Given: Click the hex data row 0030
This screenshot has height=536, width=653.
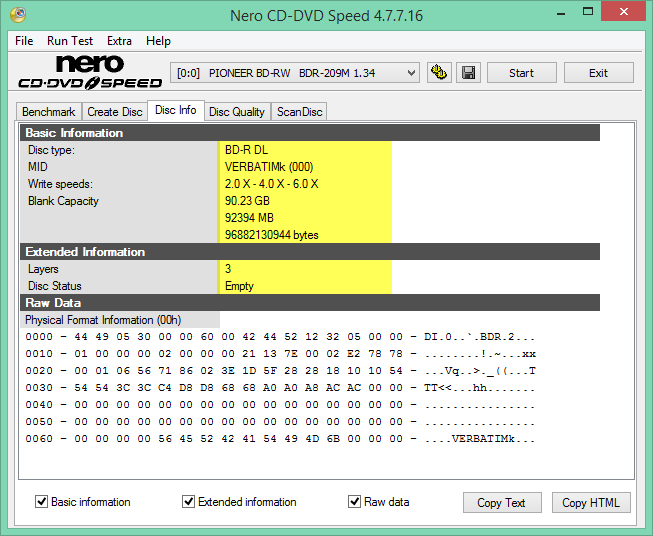Looking at the screenshot, I should pyautogui.click(x=280, y=388).
